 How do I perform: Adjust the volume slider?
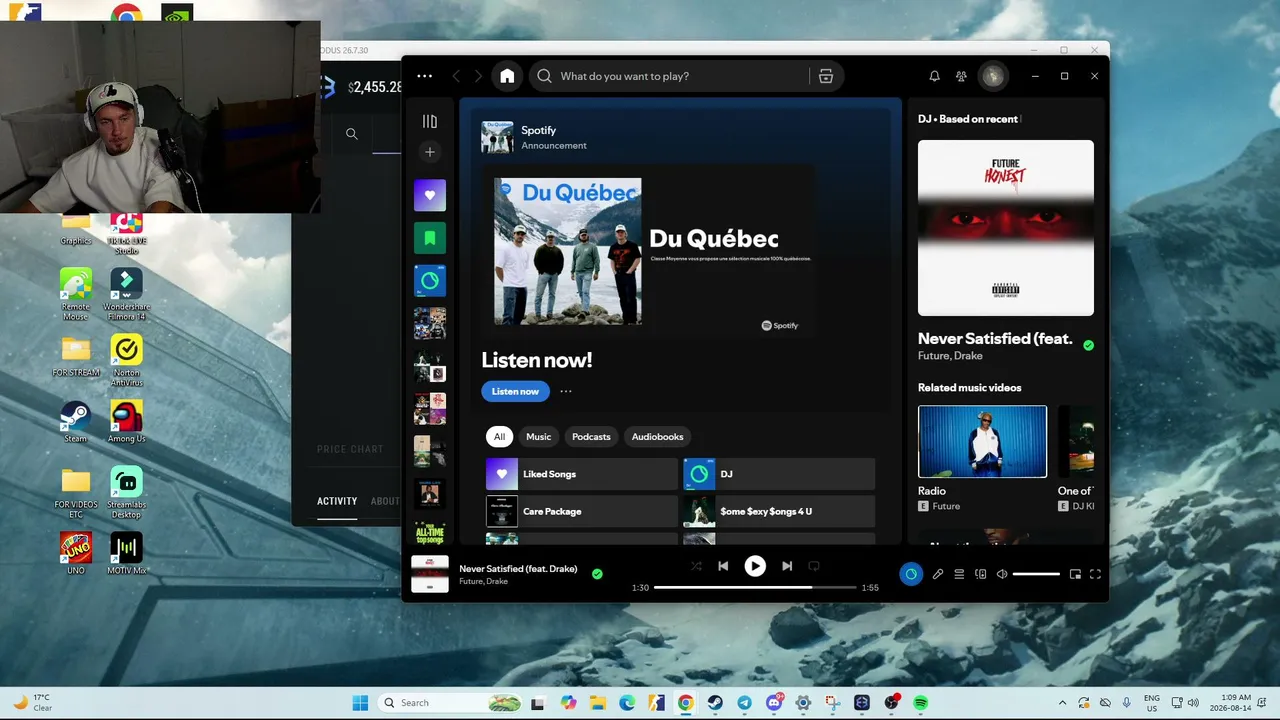[x=1036, y=574]
